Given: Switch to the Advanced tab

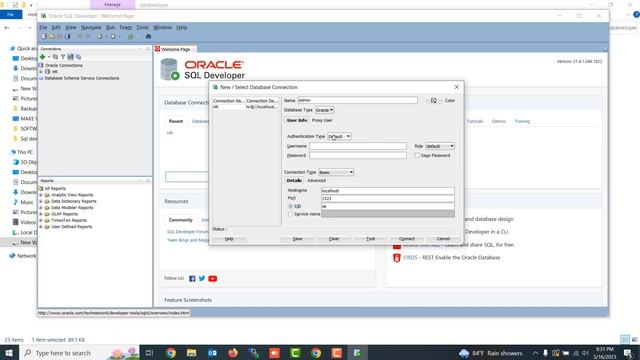Looking at the screenshot, I should coord(316,180).
